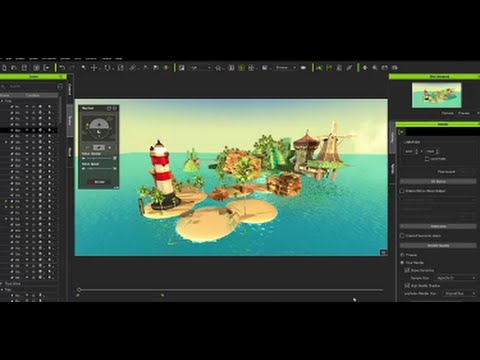Select the Rotate tool icon
The image size is (480, 360).
tap(107, 68)
